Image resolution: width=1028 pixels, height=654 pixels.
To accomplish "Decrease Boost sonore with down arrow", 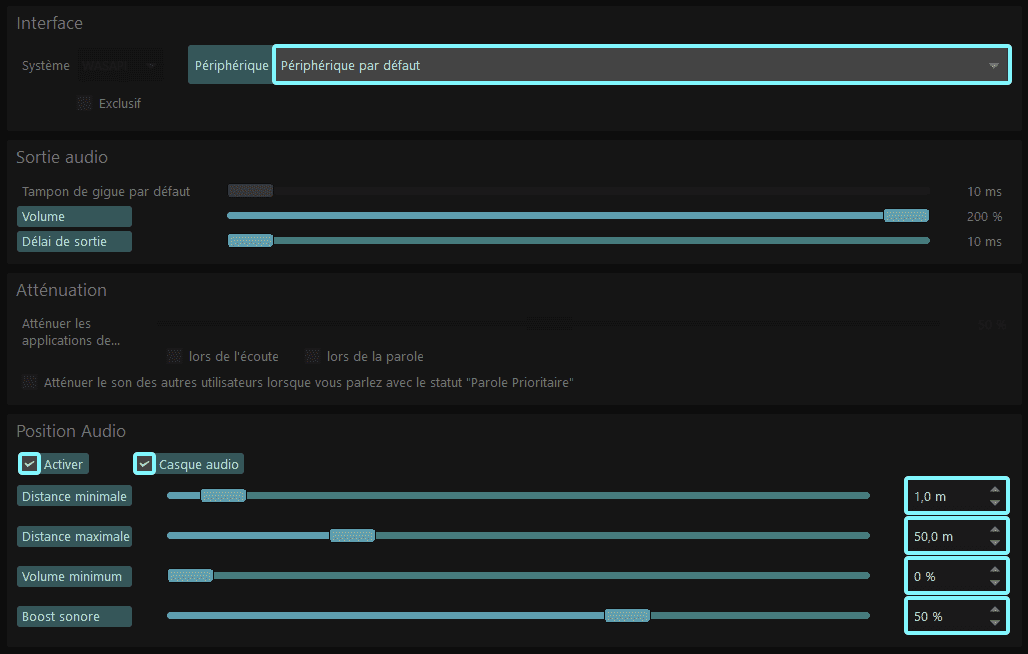I will click(x=994, y=622).
